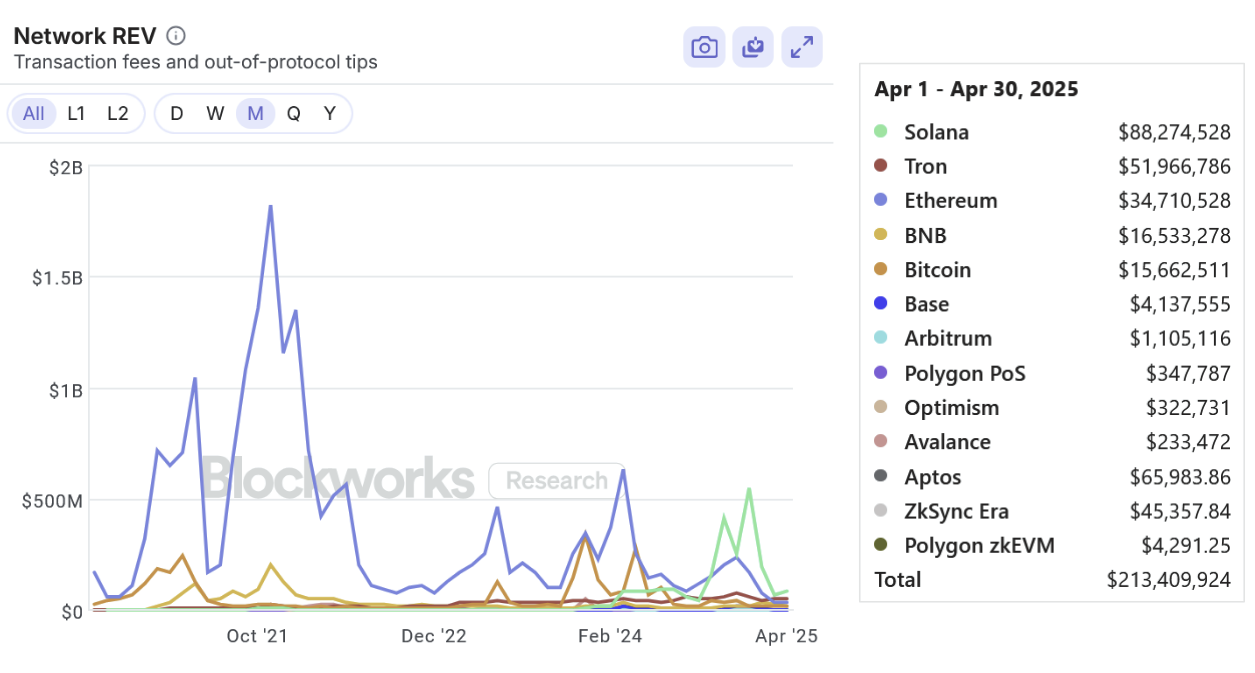This screenshot has height=673, width=1255.
Task: Click the blue Base legend dot
Action: point(881,304)
